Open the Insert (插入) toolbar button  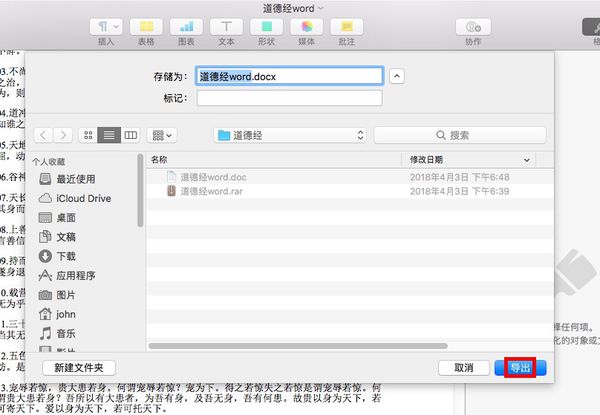[x=106, y=27]
